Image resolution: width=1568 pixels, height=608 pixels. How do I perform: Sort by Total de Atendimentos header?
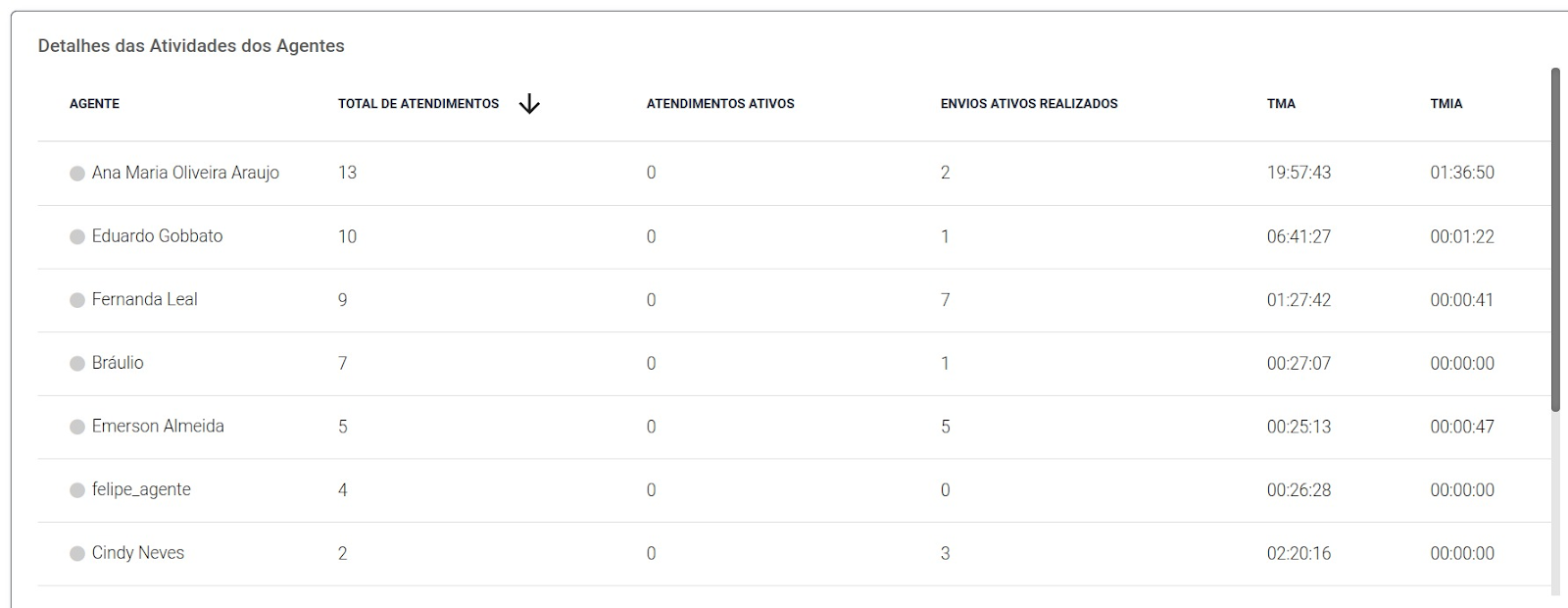click(x=418, y=104)
